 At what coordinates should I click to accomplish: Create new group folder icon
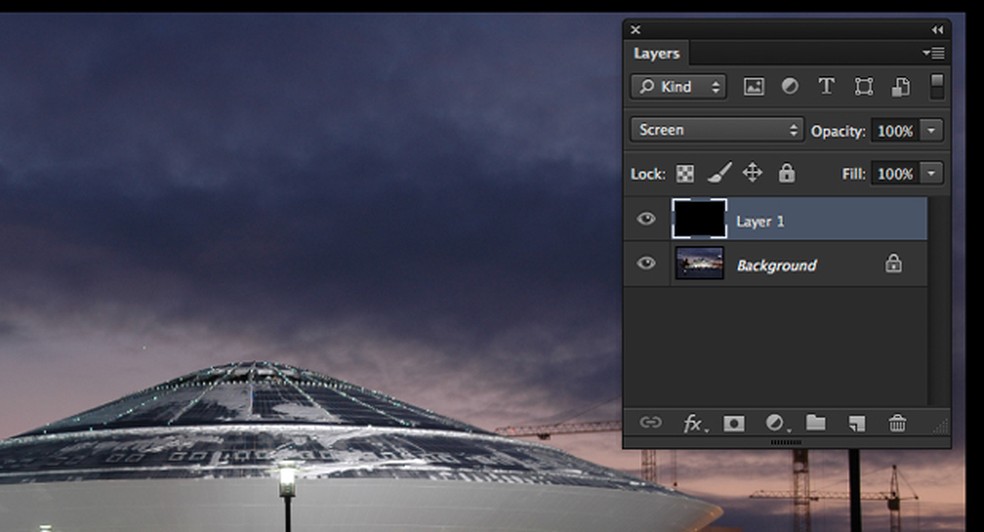pyautogui.click(x=815, y=423)
